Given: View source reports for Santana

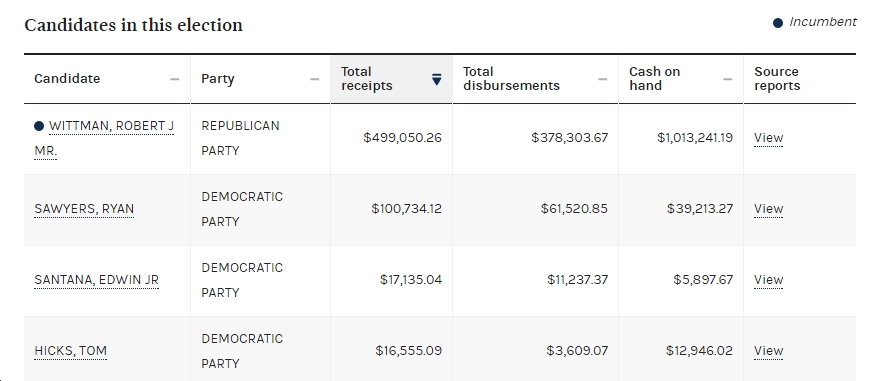Looking at the screenshot, I should tap(769, 280).
